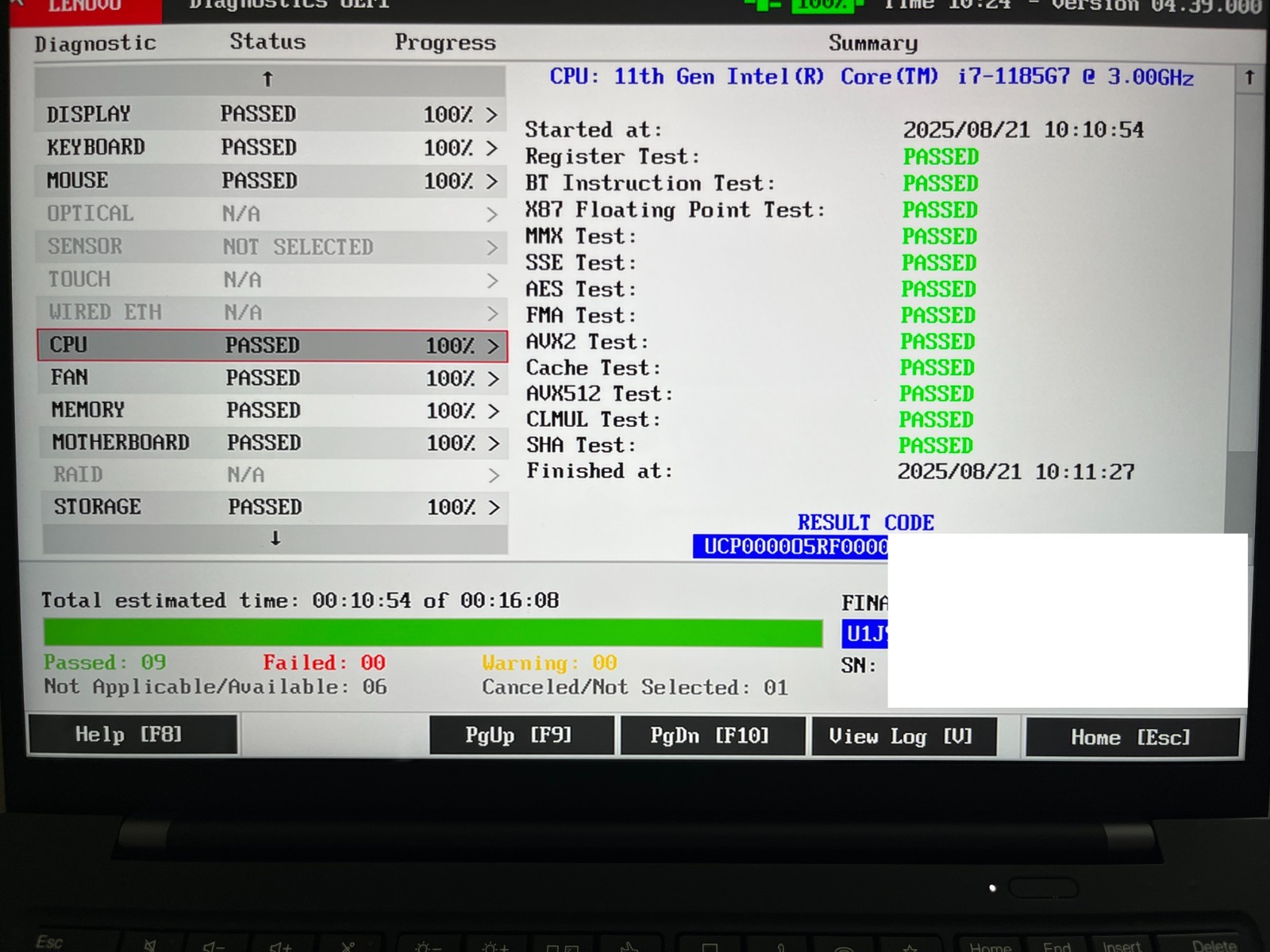
Task: Click the PgDn [F10] button
Action: 712,735
